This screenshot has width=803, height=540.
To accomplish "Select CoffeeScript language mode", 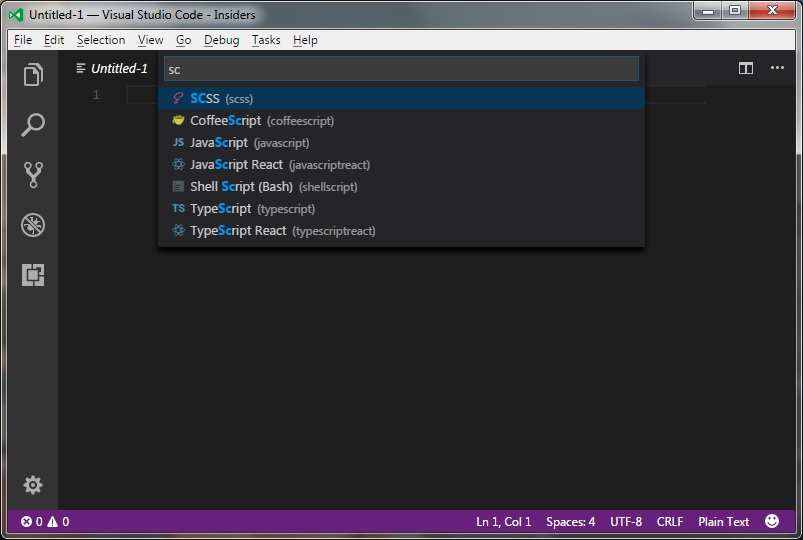I will (x=401, y=120).
